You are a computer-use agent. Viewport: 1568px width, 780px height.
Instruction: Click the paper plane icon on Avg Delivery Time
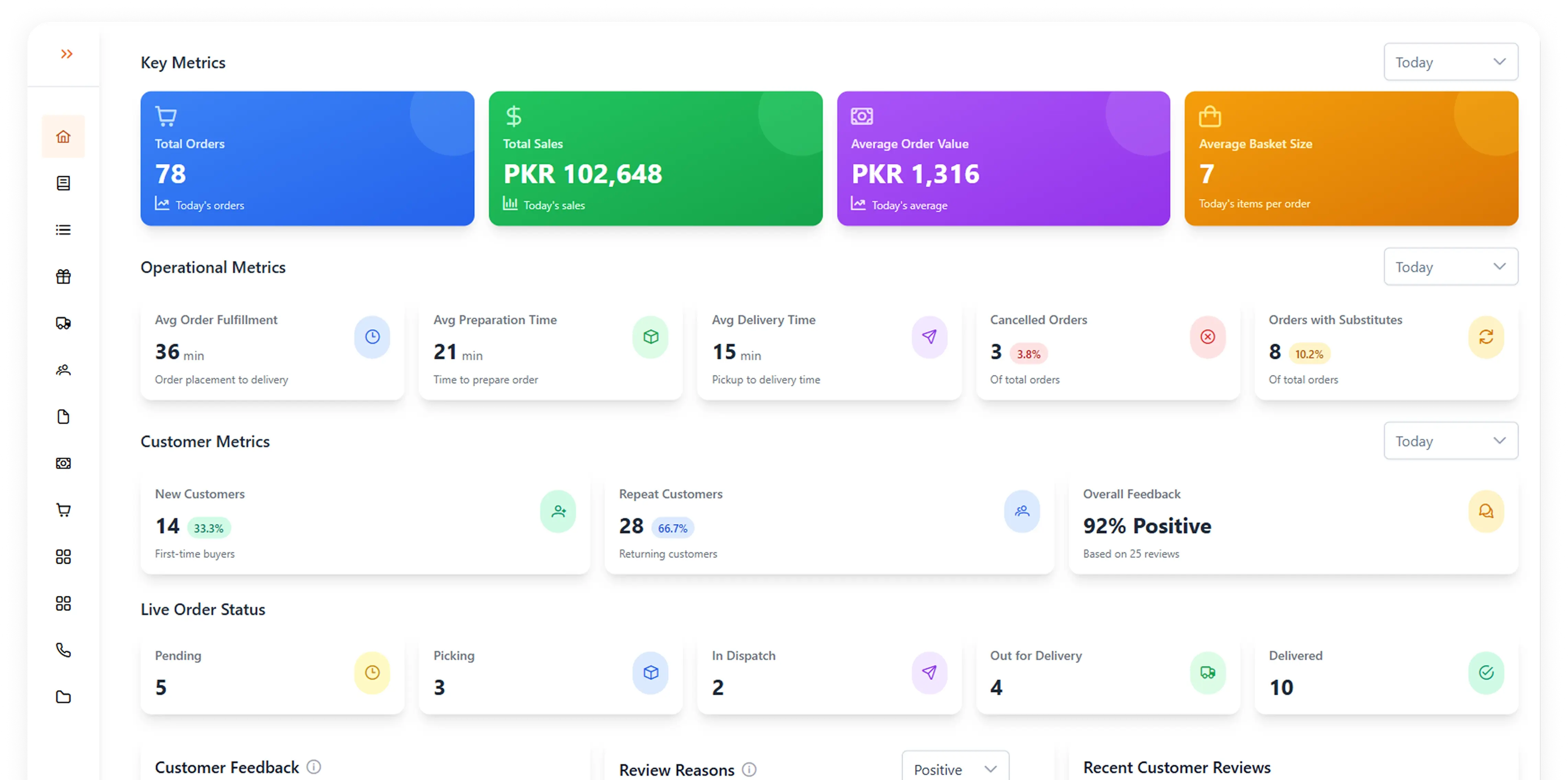tap(930, 337)
